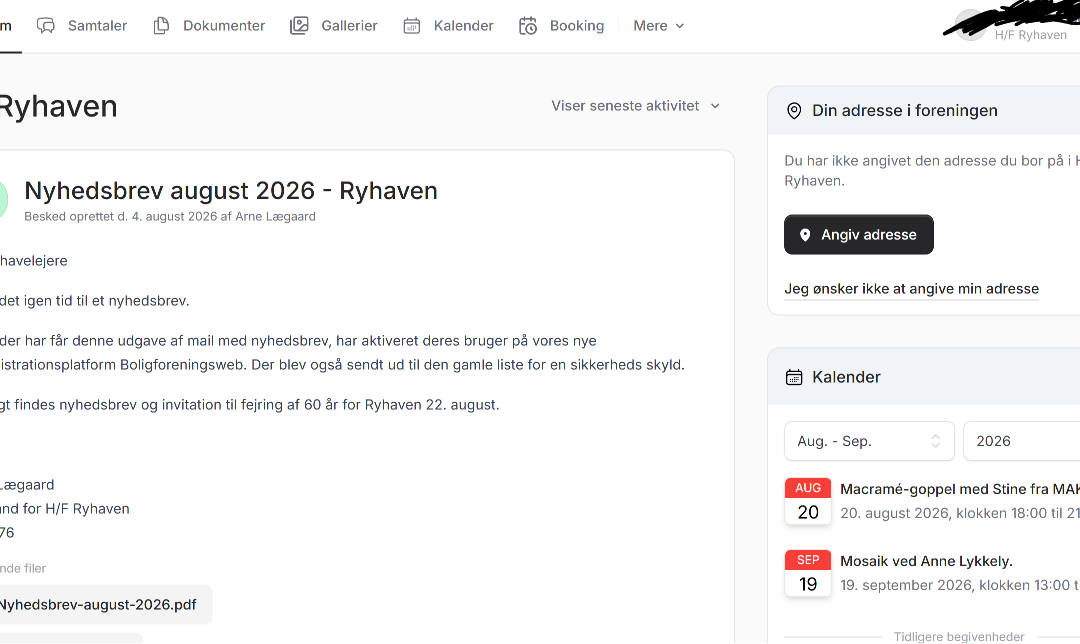Open the 2026 year selector

click(1021, 442)
